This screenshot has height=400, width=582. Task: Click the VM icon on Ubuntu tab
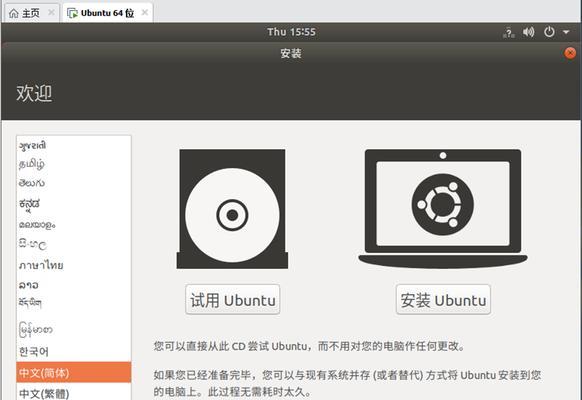(x=72, y=13)
